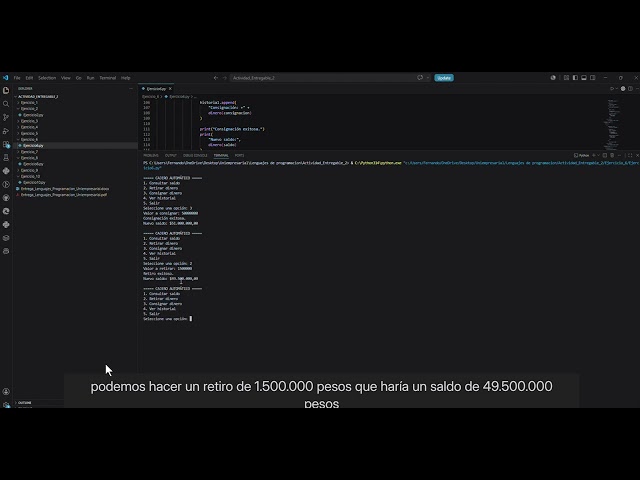Open the Testing flask view
This screenshot has height=480, width=640.
coord(6,158)
